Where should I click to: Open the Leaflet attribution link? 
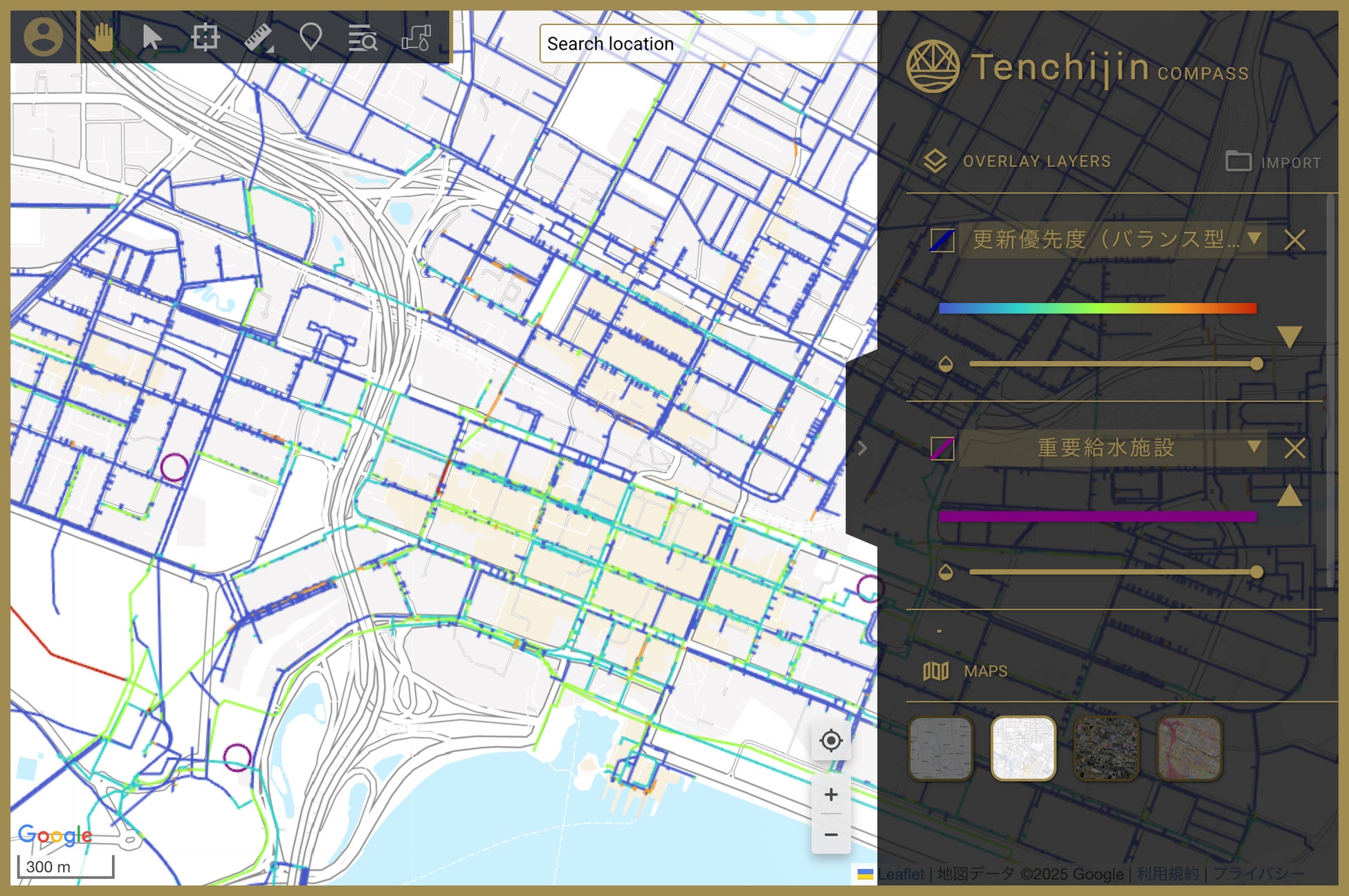901,874
